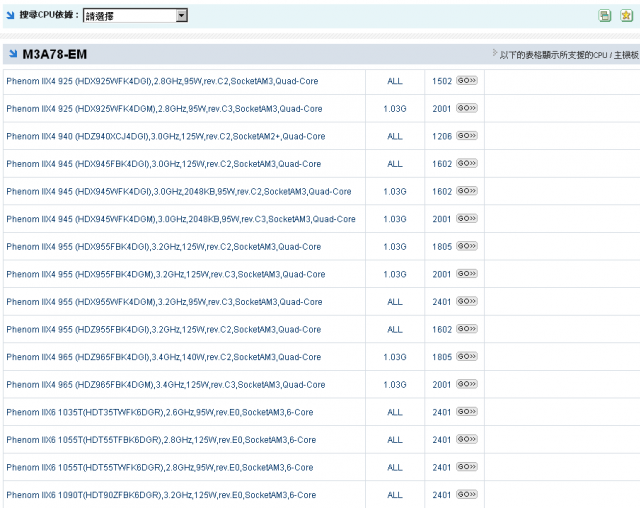Select BIOS 2401 for Phenom IIX6 1090T row

coord(442,495)
